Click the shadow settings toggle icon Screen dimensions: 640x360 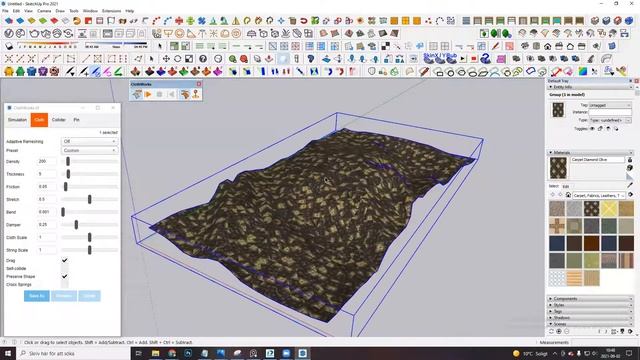click(x=9, y=46)
